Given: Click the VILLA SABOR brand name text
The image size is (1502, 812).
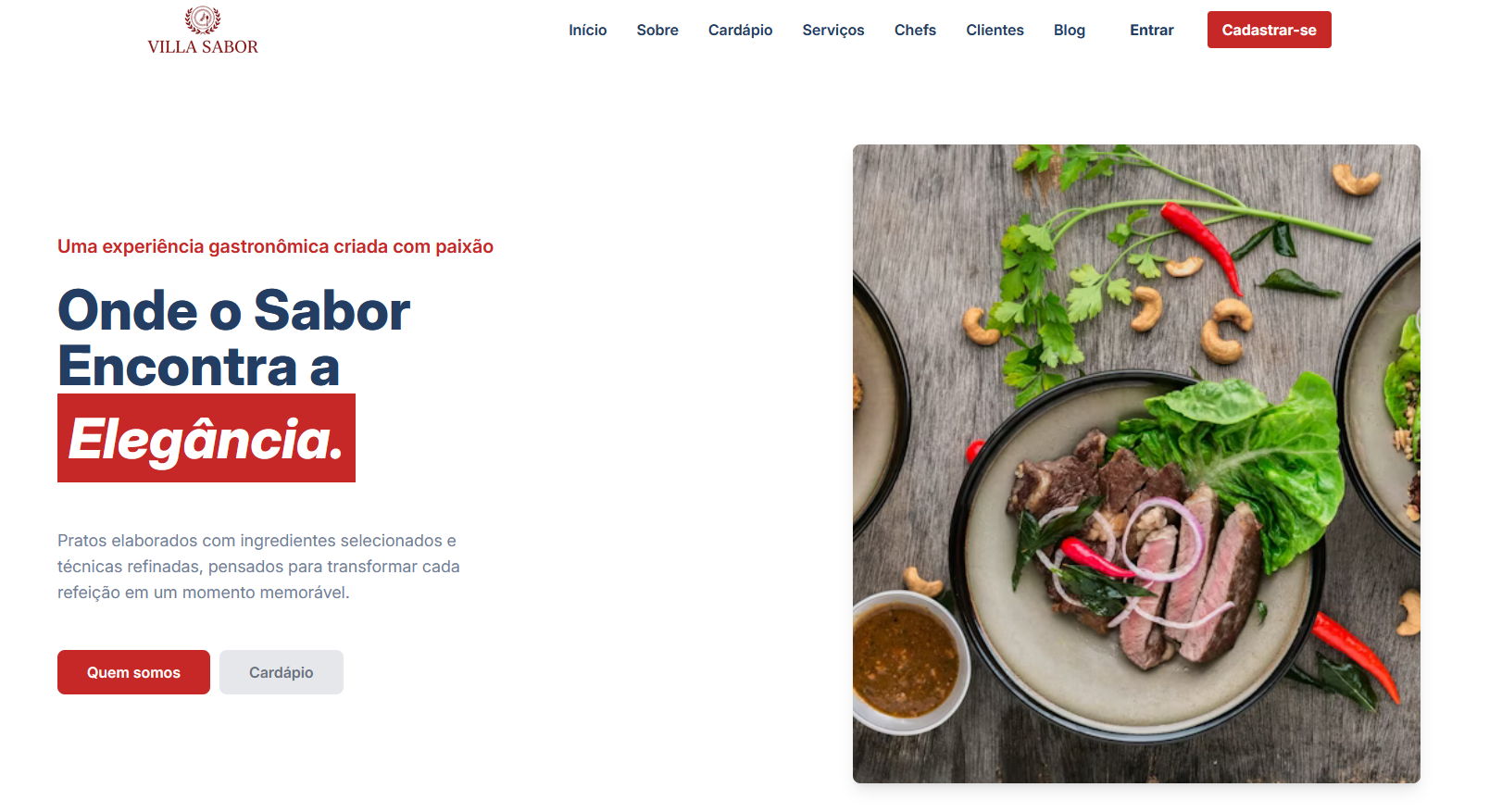Looking at the screenshot, I should [203, 47].
